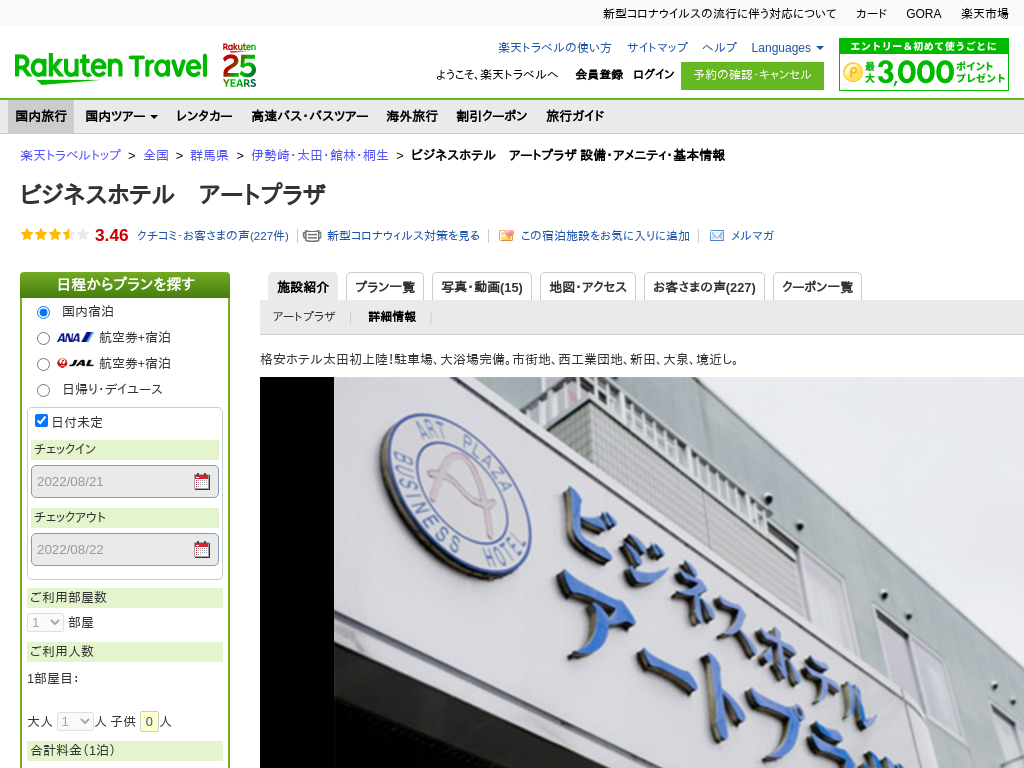Click the mask icon for コロナウィルス対策
The image size is (1024, 768).
pos(312,236)
